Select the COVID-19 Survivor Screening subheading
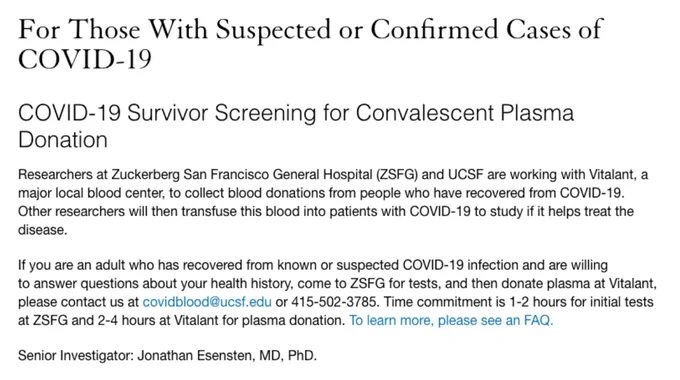 tap(296, 126)
